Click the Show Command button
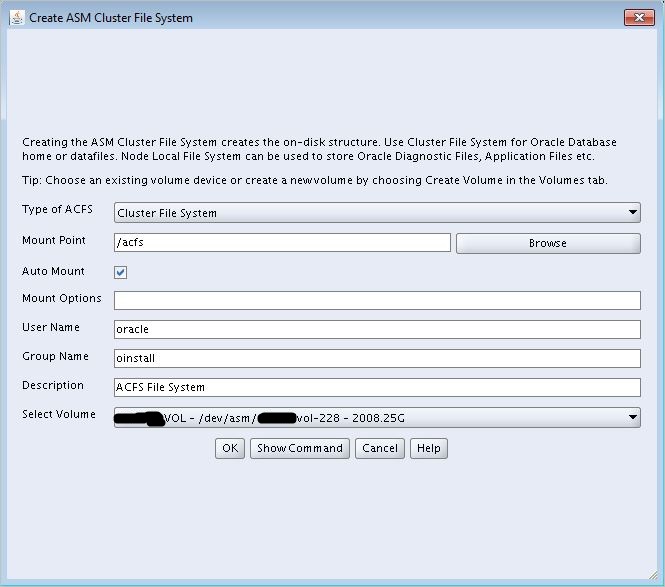 [300, 448]
